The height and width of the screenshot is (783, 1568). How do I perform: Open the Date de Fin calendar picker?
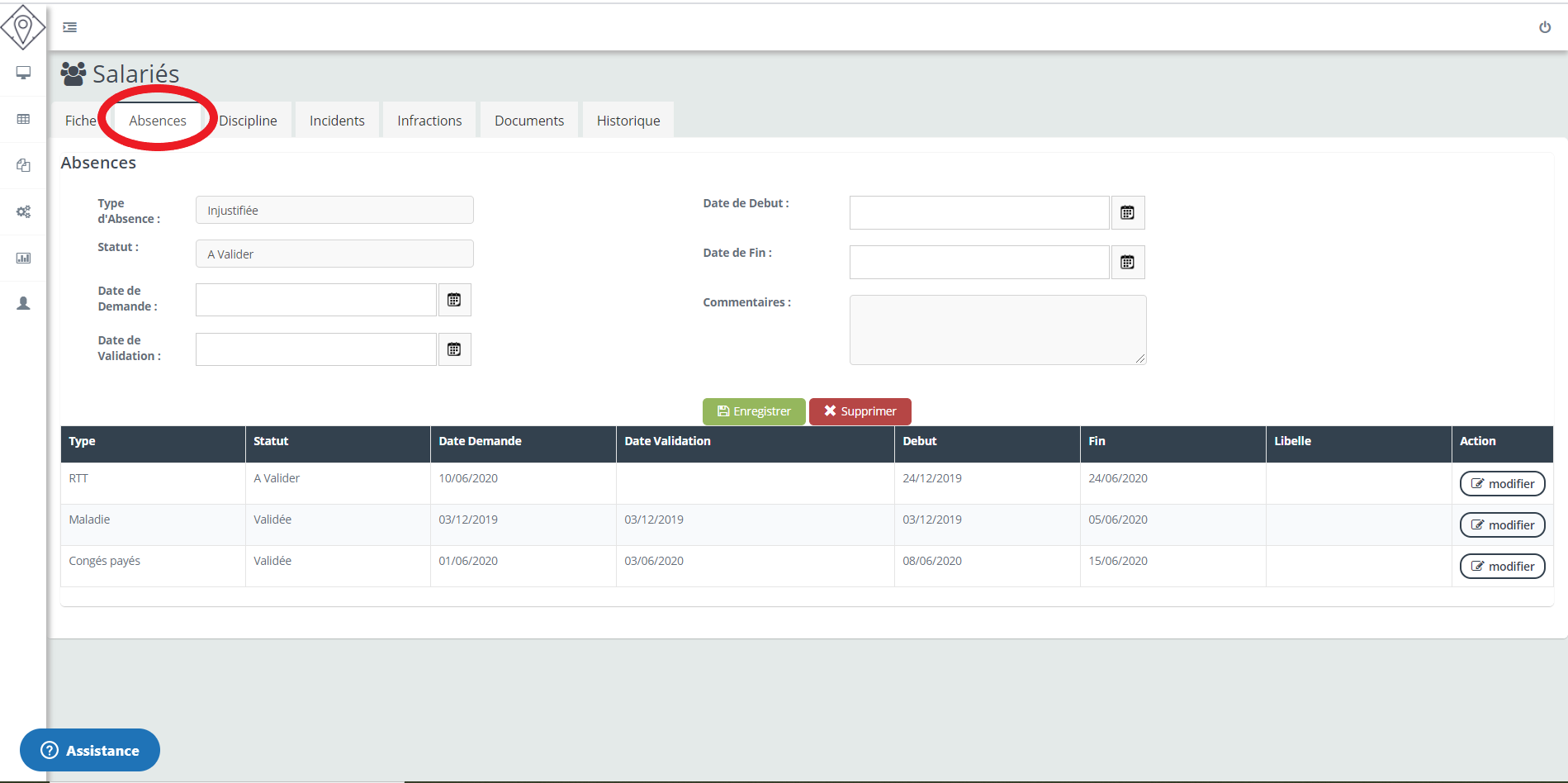coord(1127,263)
